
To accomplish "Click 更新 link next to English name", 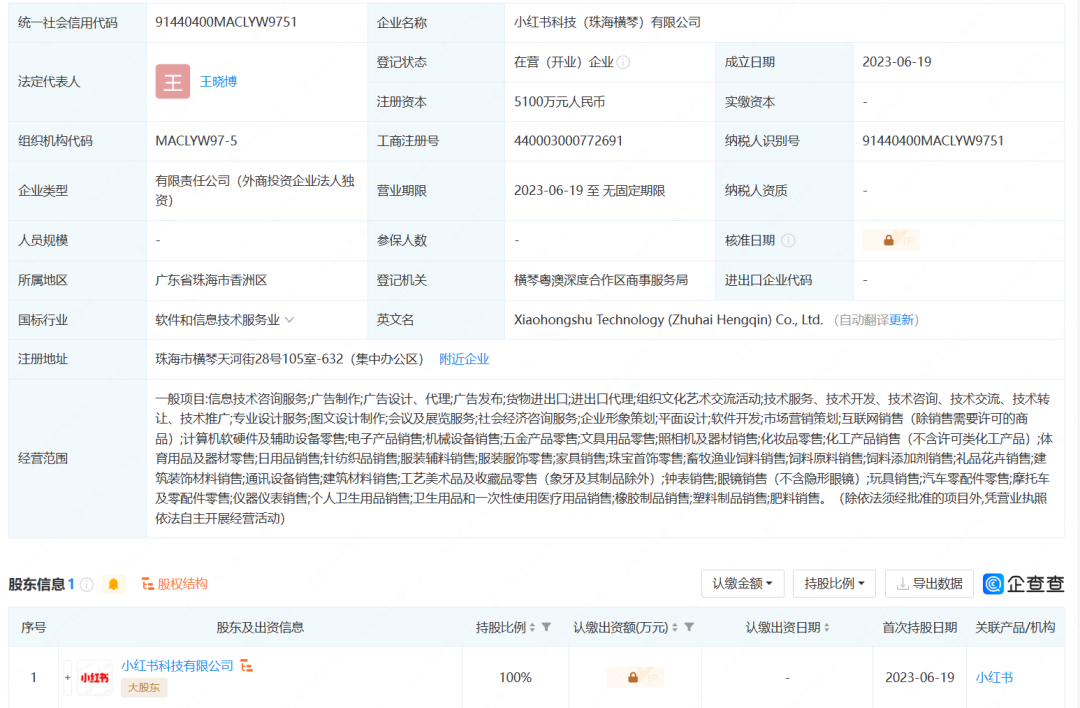I will tap(901, 320).
